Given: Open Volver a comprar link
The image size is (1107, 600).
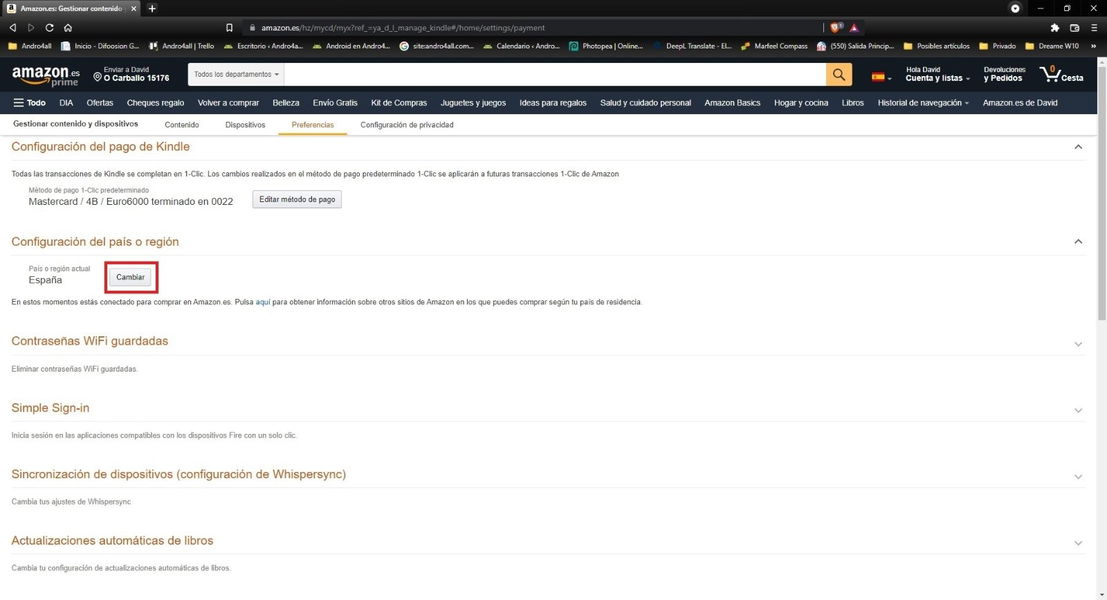Looking at the screenshot, I should 228,103.
